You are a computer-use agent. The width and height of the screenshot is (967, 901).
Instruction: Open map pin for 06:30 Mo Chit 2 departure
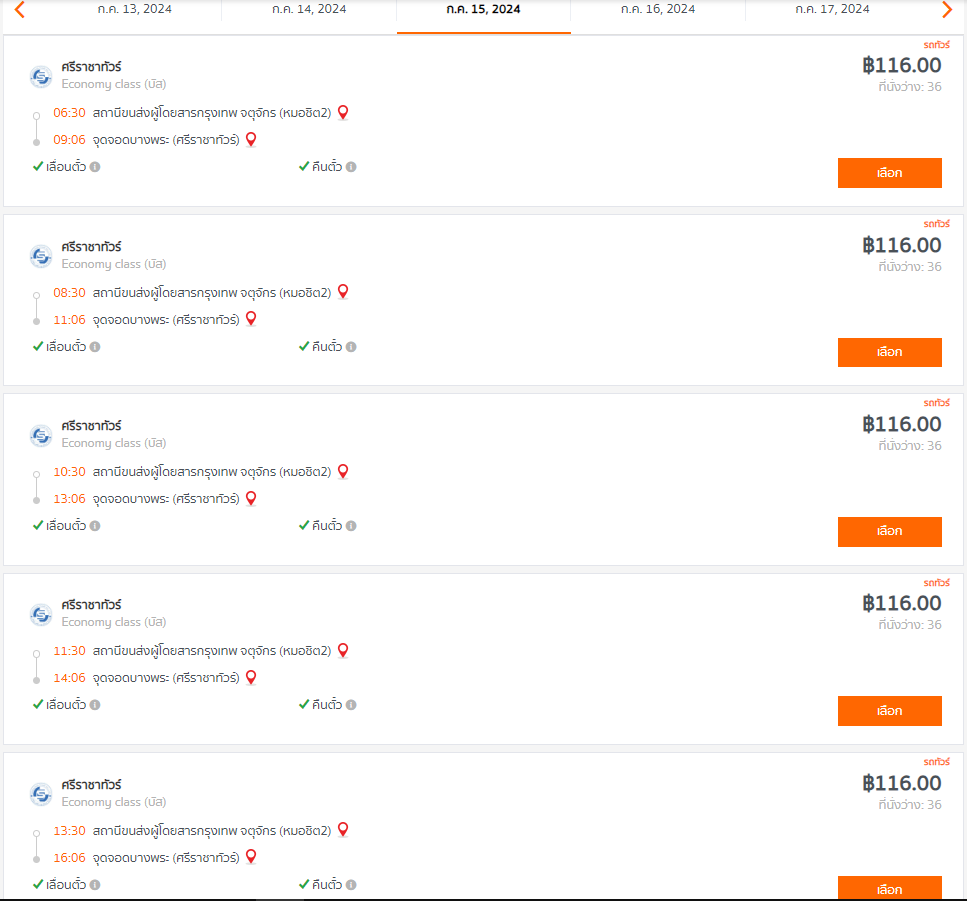343,112
